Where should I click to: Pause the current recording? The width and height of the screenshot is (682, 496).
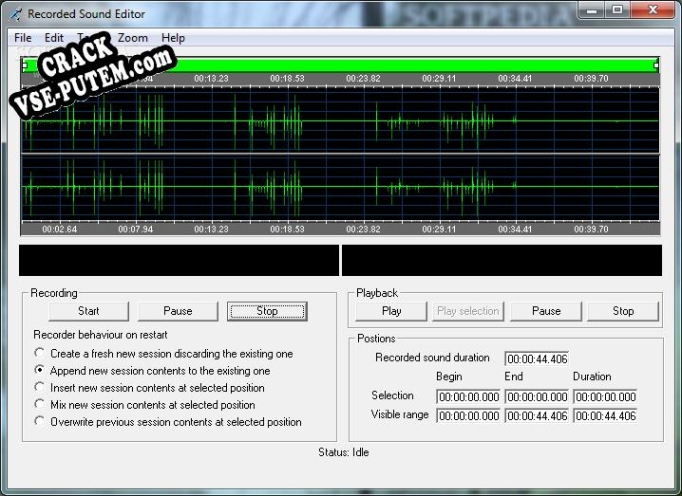pyautogui.click(x=178, y=311)
